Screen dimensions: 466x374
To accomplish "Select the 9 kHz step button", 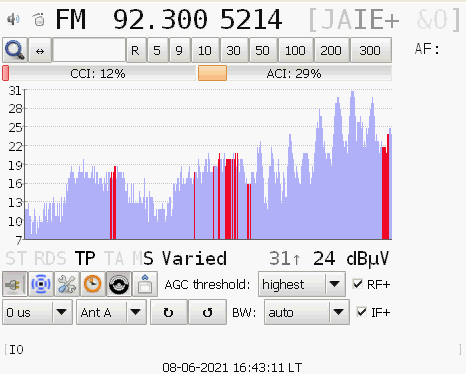I will [x=180, y=50].
